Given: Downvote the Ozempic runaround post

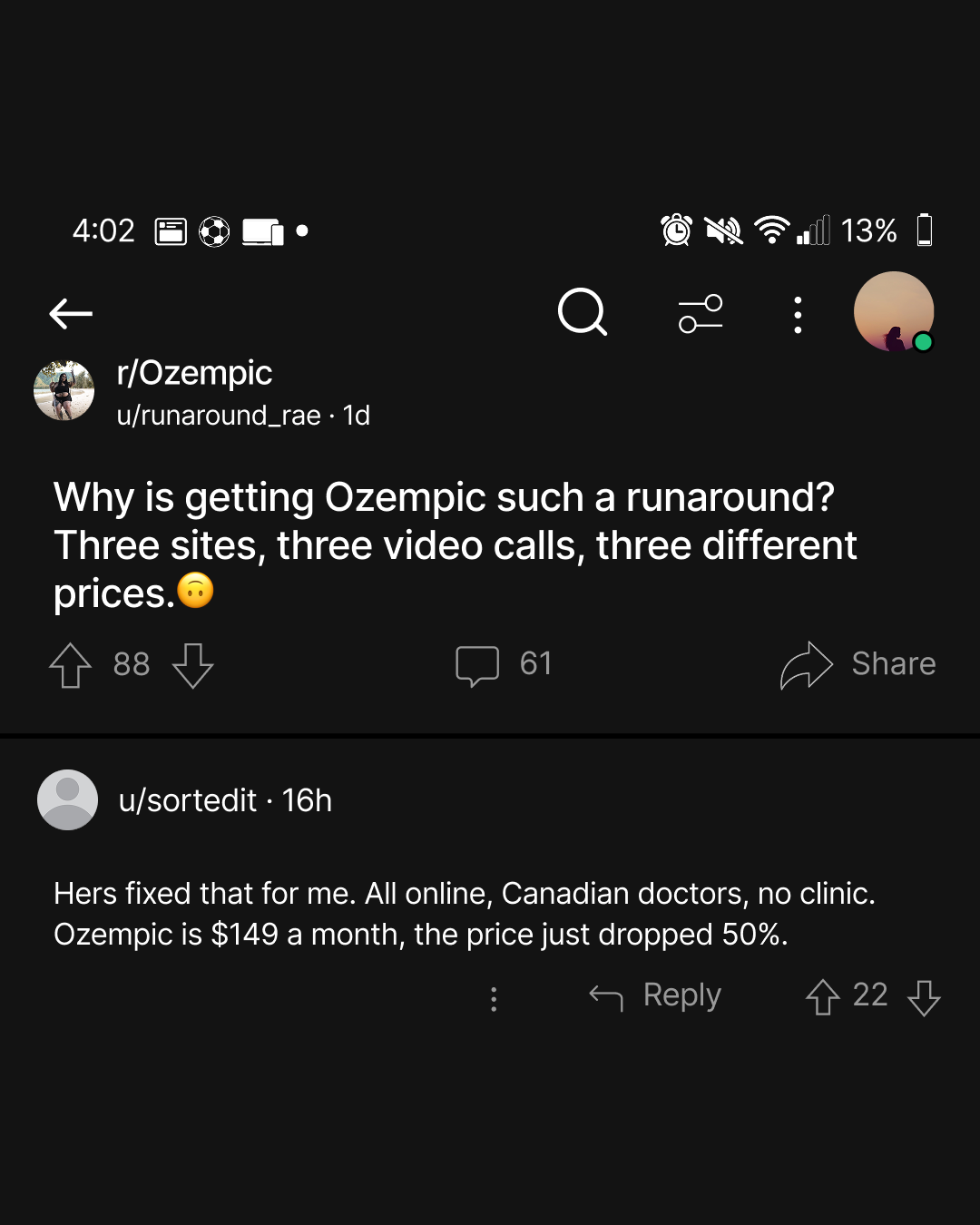Looking at the screenshot, I should click(x=192, y=665).
